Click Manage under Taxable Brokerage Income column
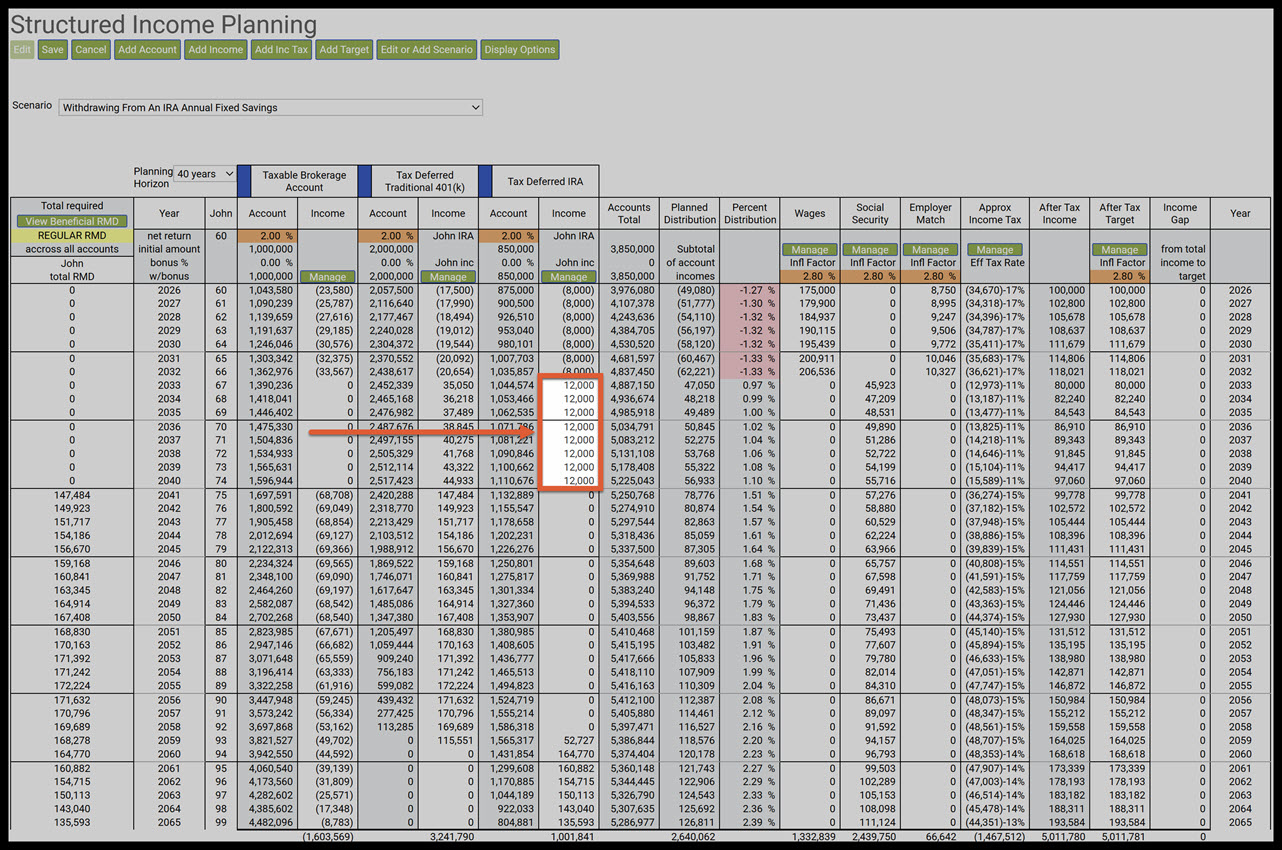The image size is (1282, 850). point(328,277)
